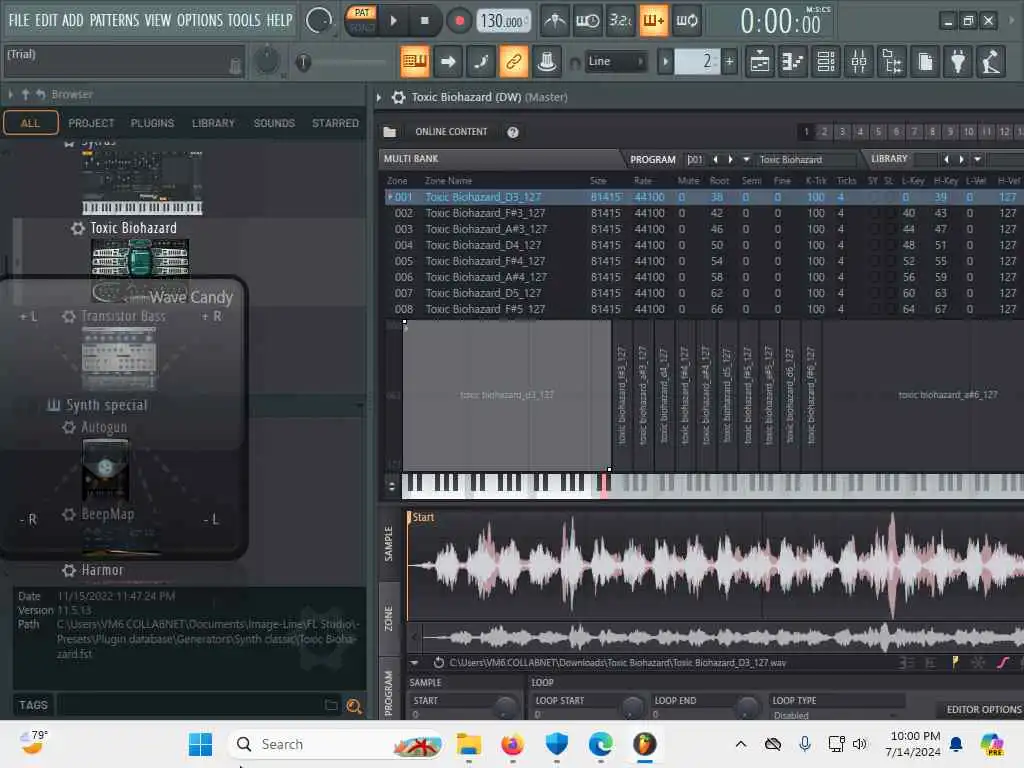This screenshot has height=768, width=1024.
Task: Open the PATTERNS menu
Action: (114, 20)
